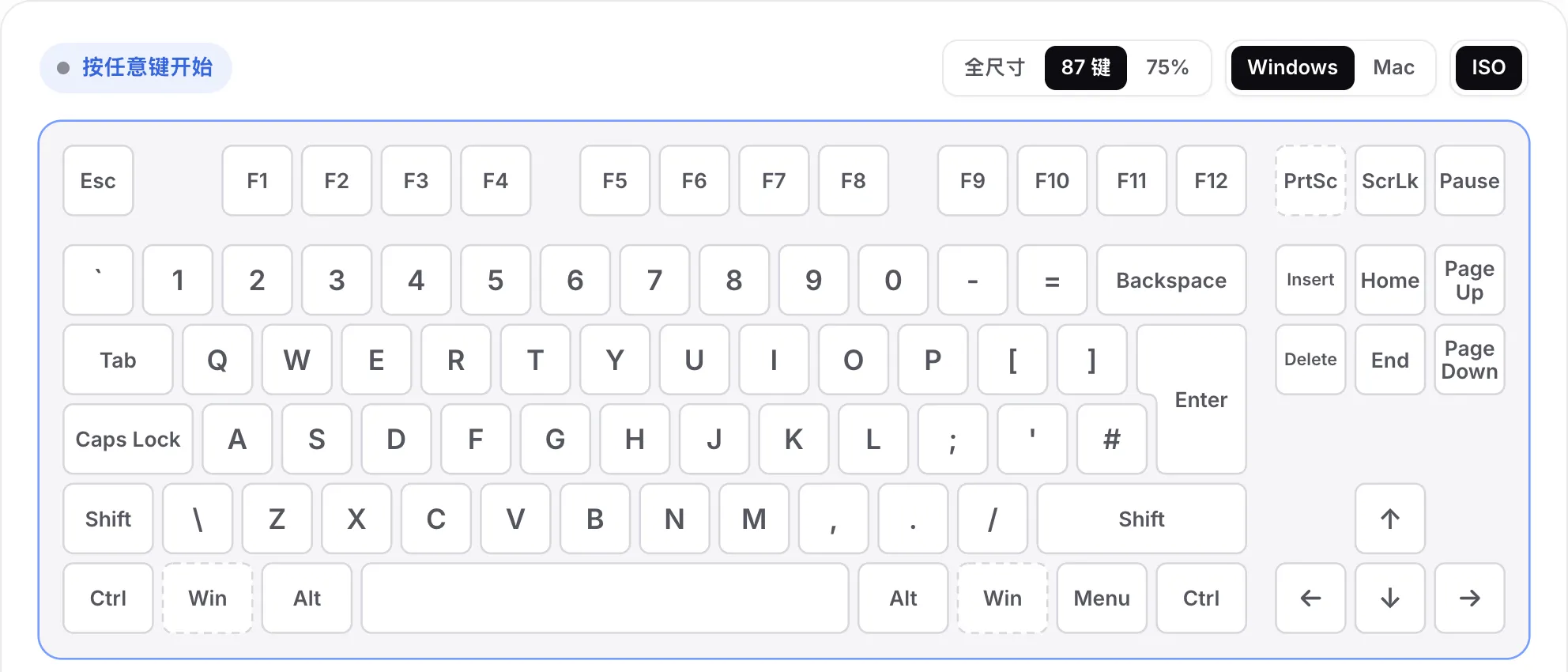The width and height of the screenshot is (1568, 672).
Task: Click the right arrow key
Action: [1469, 598]
